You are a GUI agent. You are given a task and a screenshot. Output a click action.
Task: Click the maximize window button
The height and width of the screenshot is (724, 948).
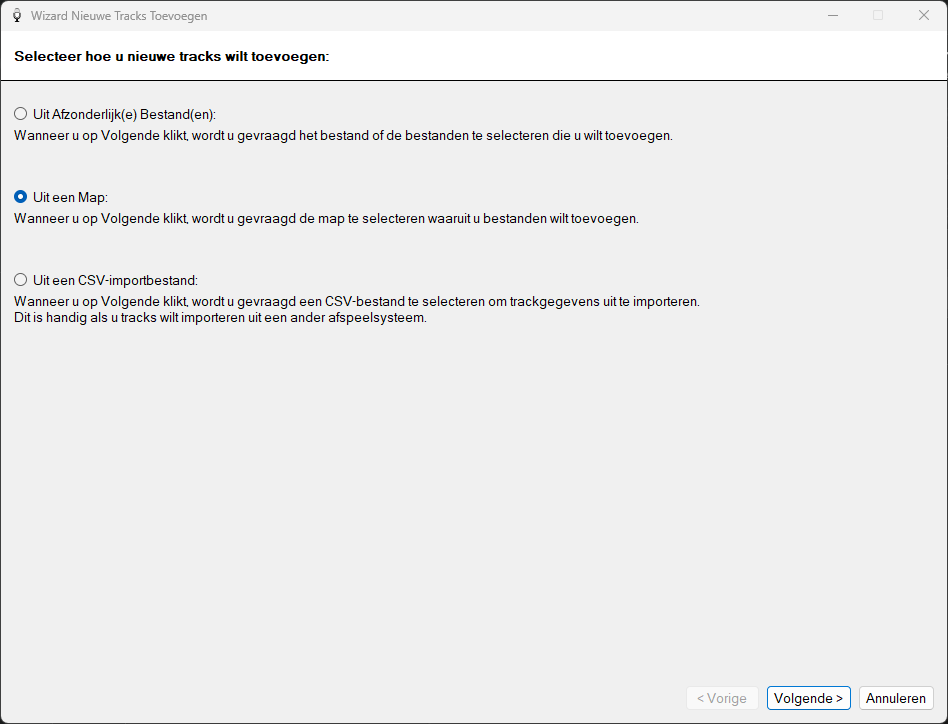[878, 15]
